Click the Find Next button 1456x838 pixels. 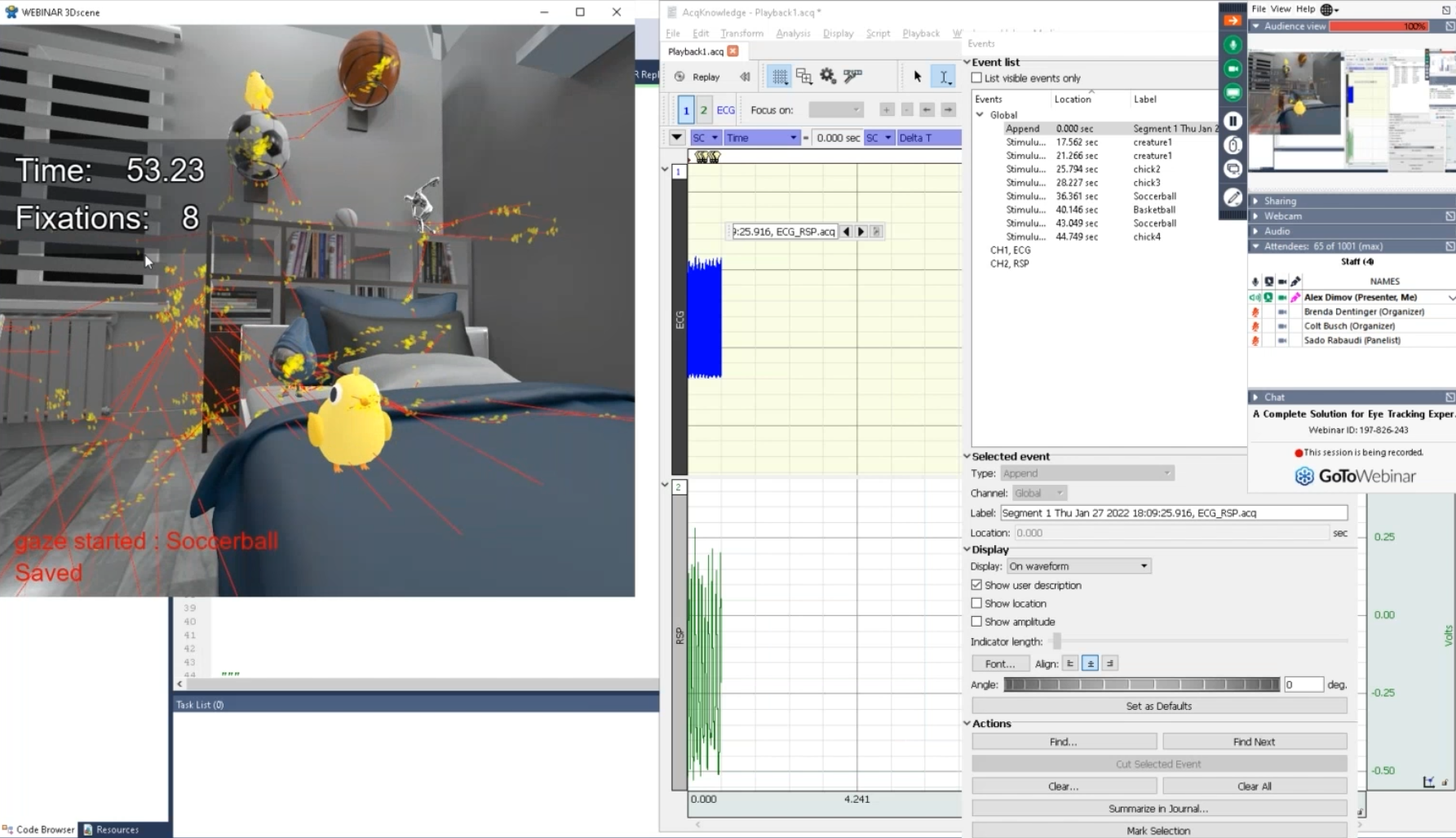pyautogui.click(x=1254, y=741)
